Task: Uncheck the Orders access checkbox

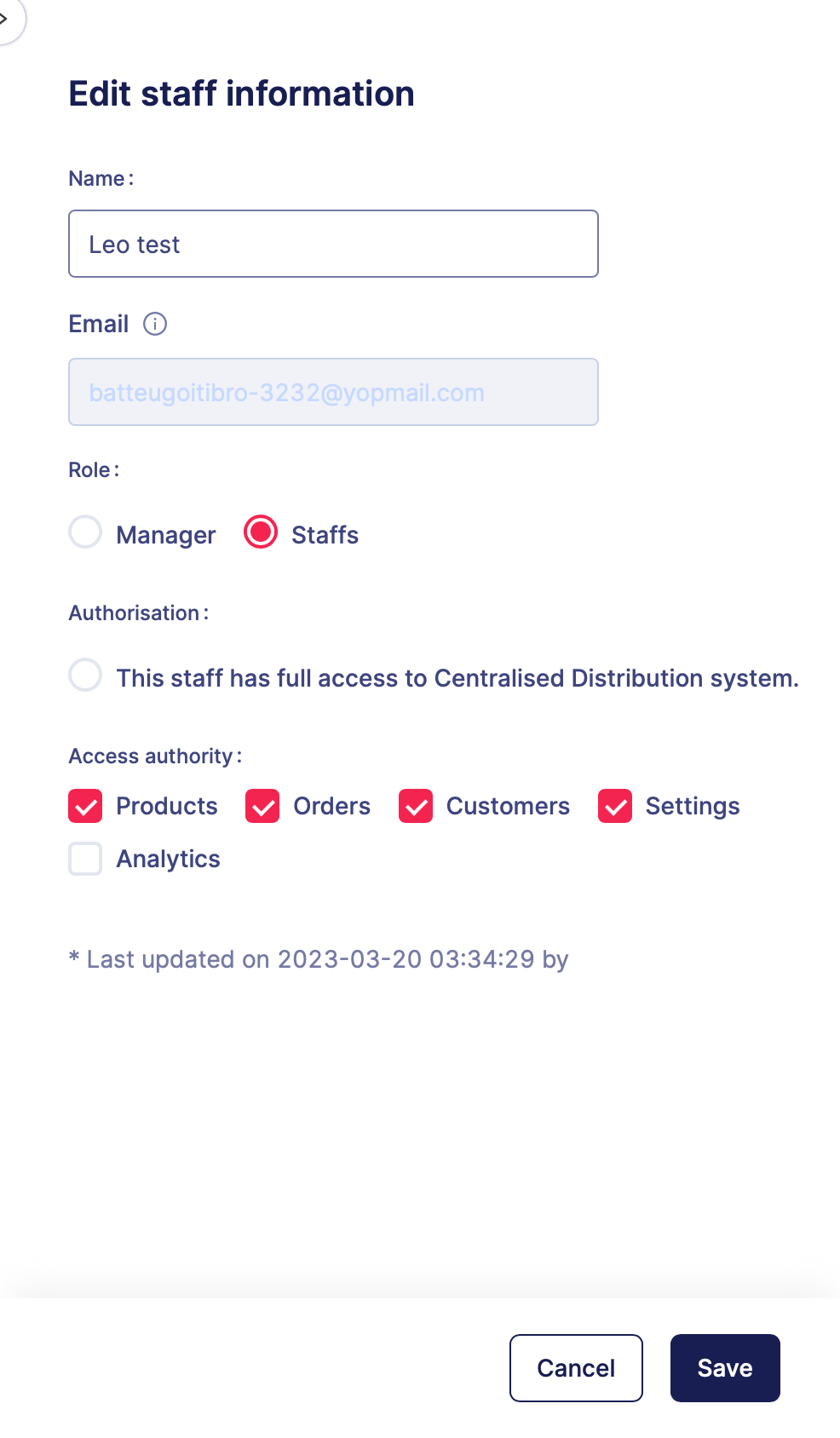Action: pyautogui.click(x=262, y=806)
